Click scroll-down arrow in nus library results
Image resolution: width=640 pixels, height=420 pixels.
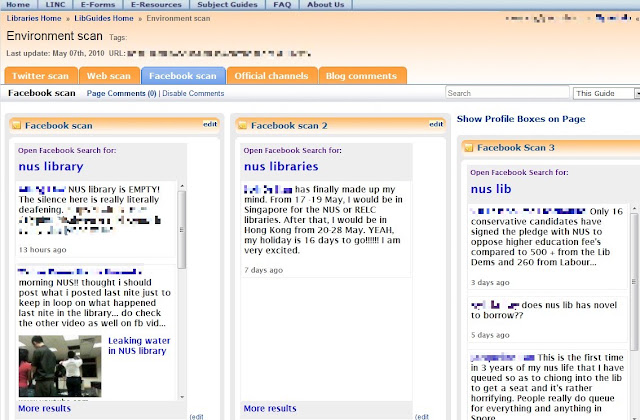coord(182,397)
